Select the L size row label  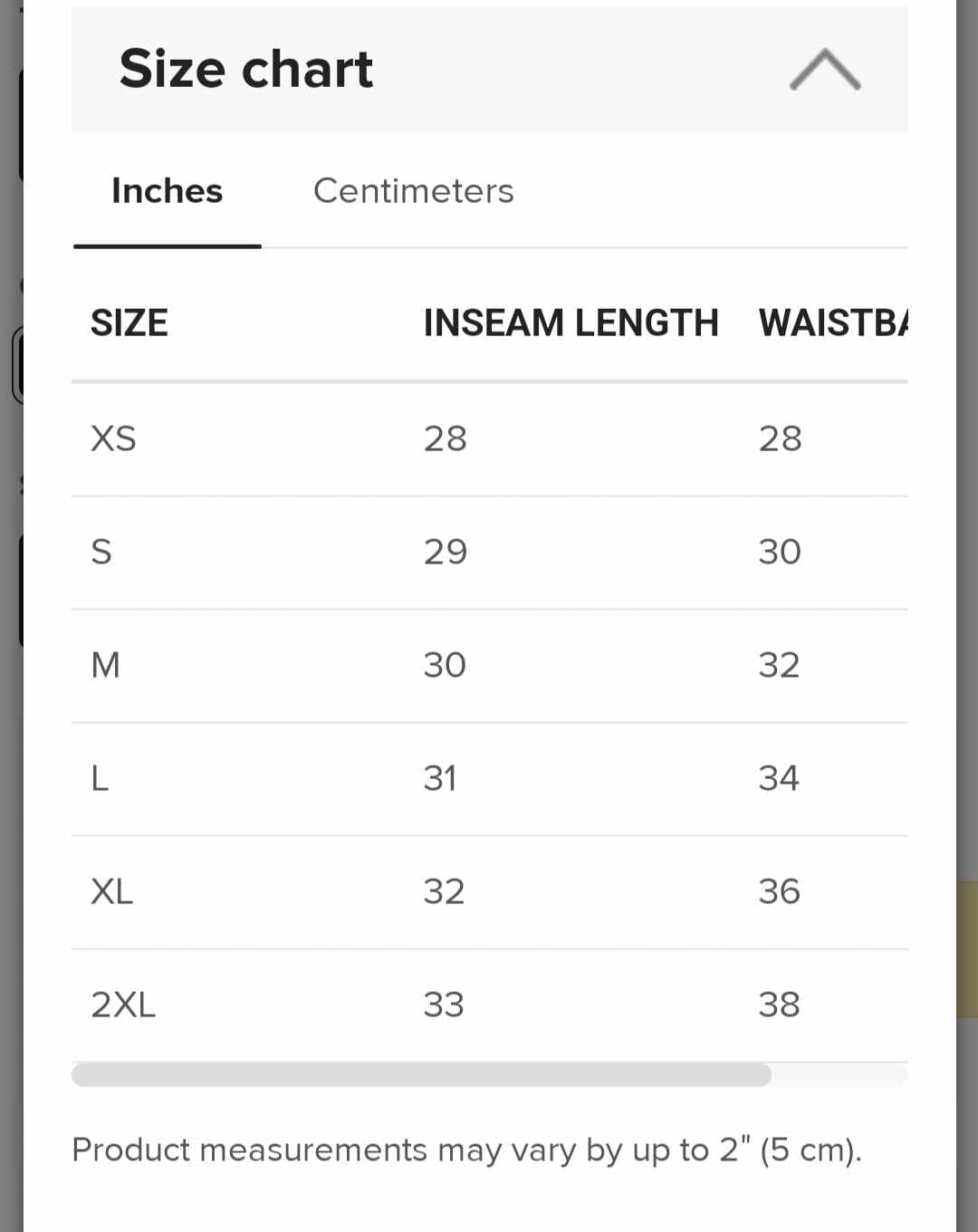100,778
